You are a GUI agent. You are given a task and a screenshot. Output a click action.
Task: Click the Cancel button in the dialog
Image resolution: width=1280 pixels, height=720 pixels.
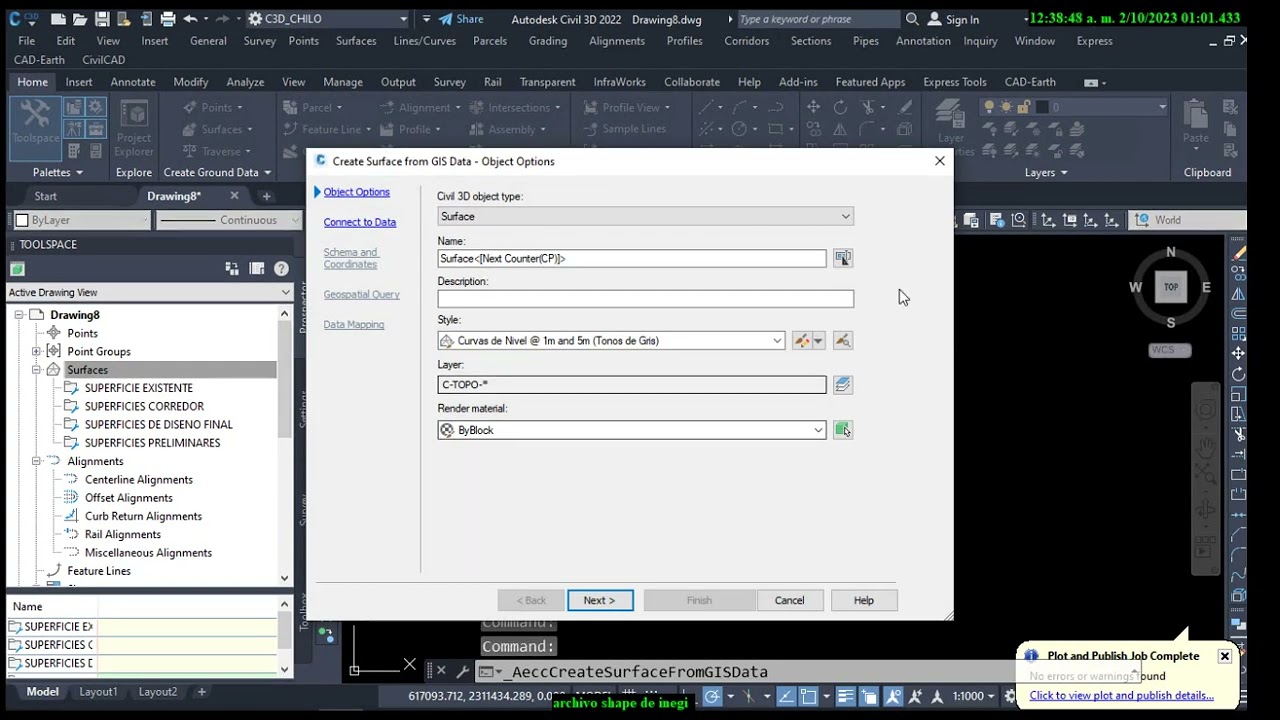[x=789, y=600]
